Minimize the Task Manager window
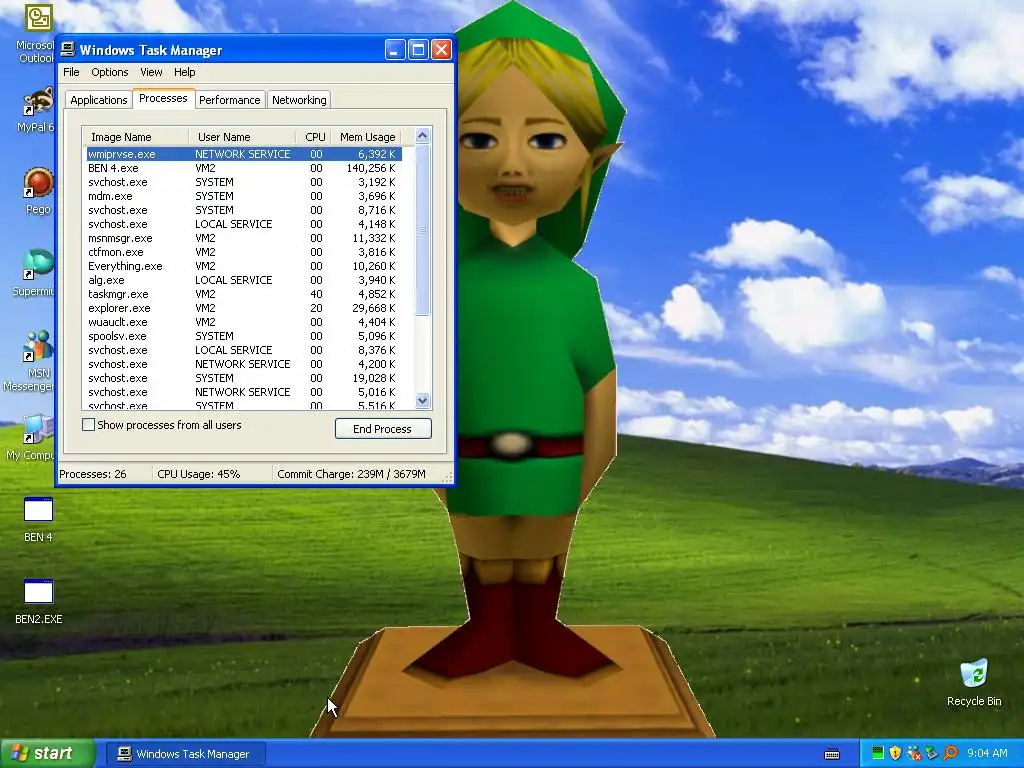 click(395, 50)
